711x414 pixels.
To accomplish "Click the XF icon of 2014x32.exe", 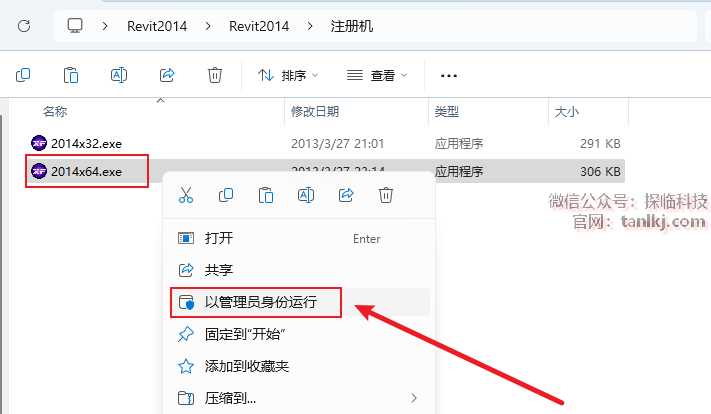I will [39, 143].
